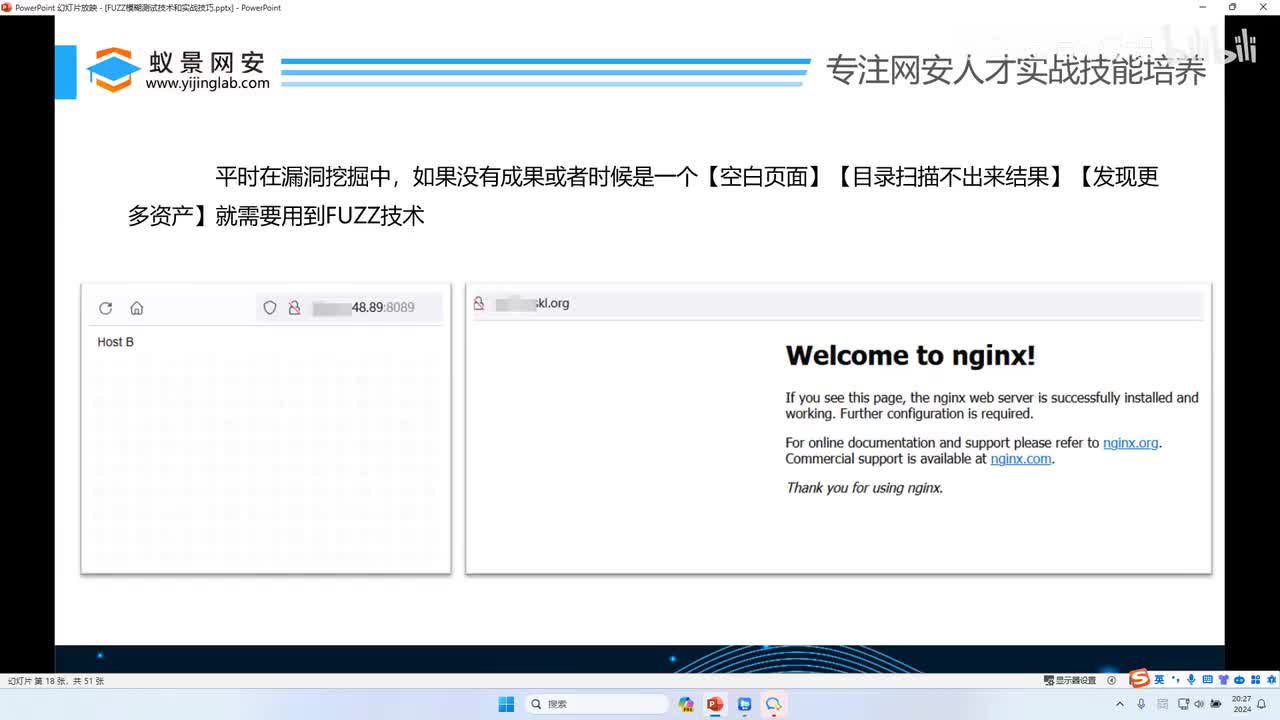Open network status in system tray
The image size is (1280, 720).
tap(1184, 704)
